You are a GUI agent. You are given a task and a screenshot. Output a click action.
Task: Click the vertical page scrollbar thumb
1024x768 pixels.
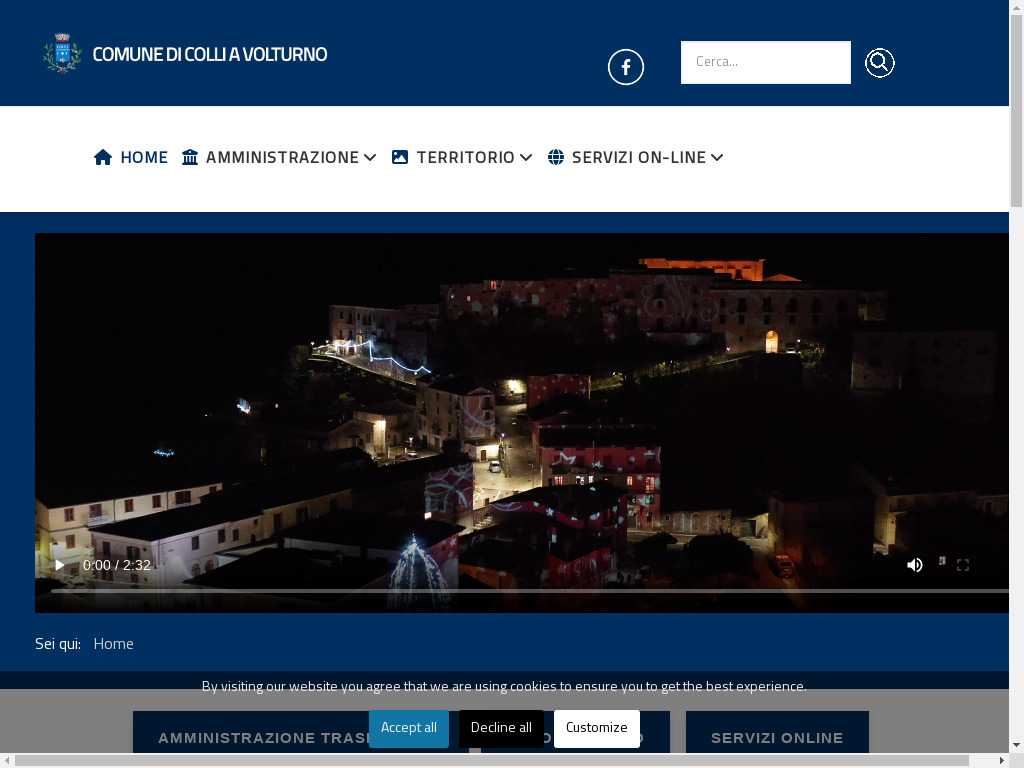coord(1016,111)
